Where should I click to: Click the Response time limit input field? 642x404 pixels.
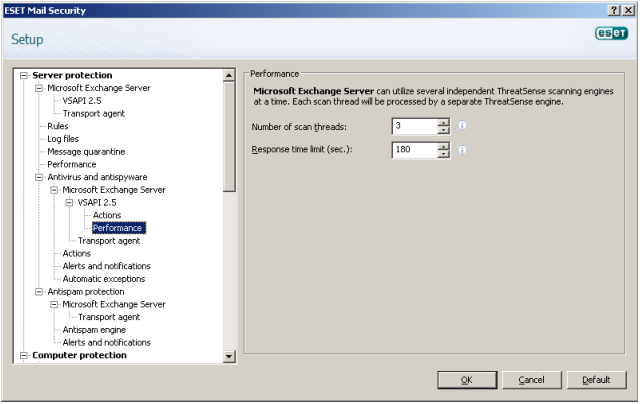tap(415, 150)
